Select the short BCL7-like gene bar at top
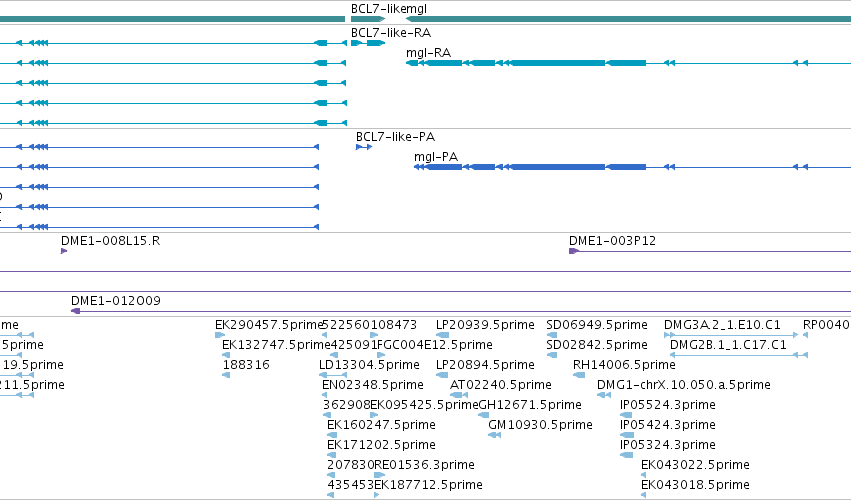 [368, 19]
